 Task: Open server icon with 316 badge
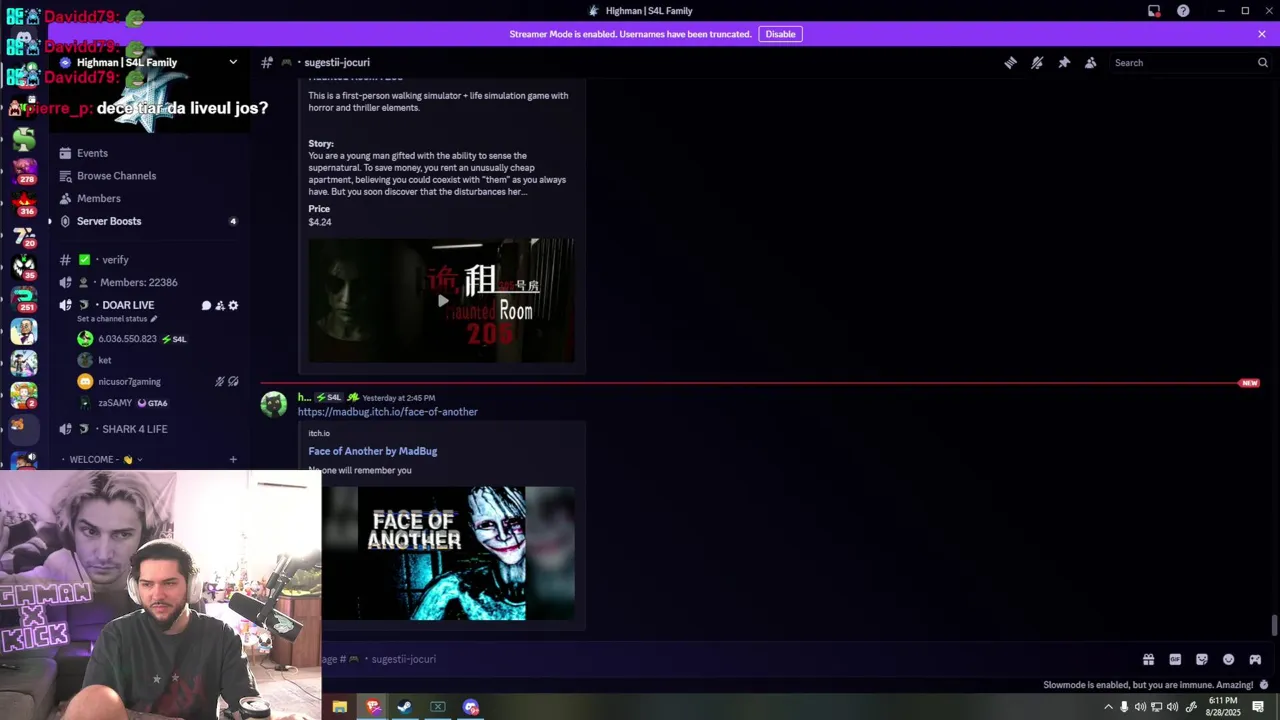pos(24,202)
